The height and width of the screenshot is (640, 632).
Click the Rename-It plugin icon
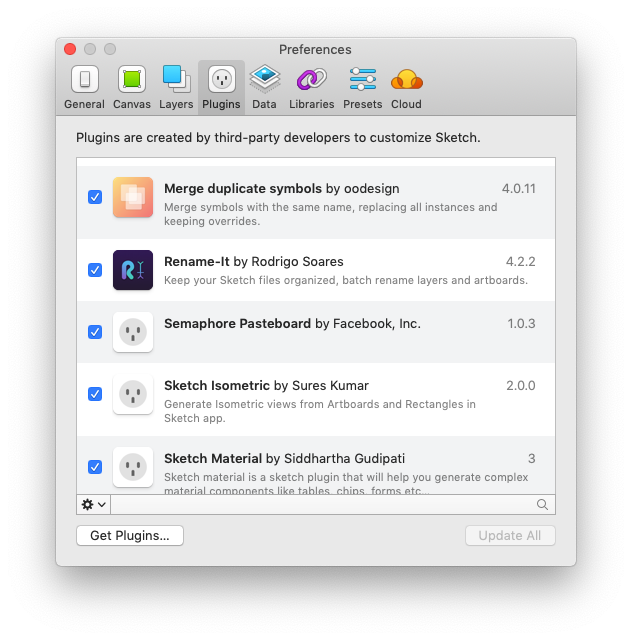(133, 270)
